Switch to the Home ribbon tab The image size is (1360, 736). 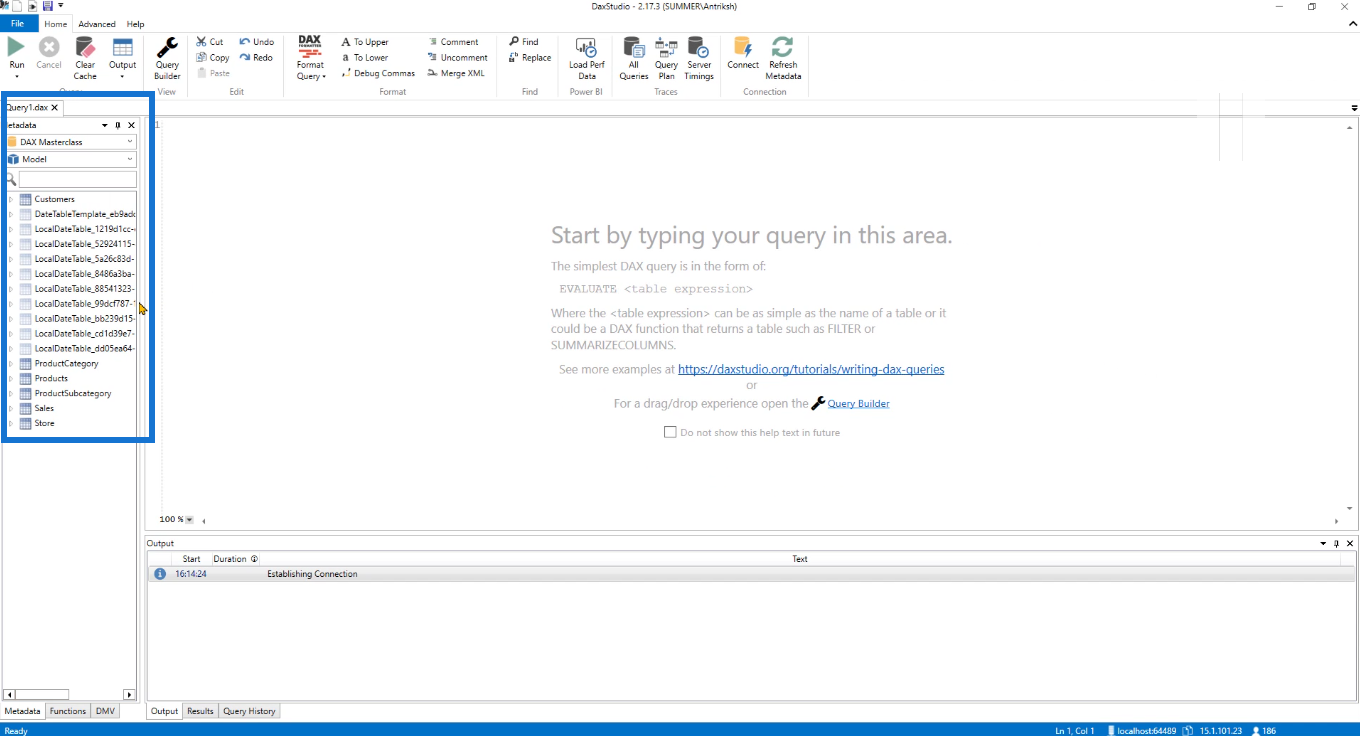click(x=56, y=24)
